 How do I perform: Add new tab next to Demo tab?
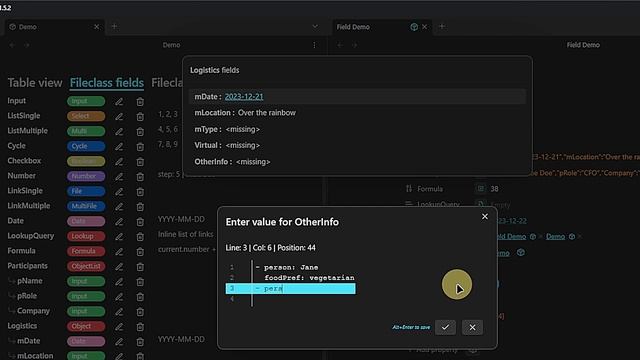click(114, 27)
